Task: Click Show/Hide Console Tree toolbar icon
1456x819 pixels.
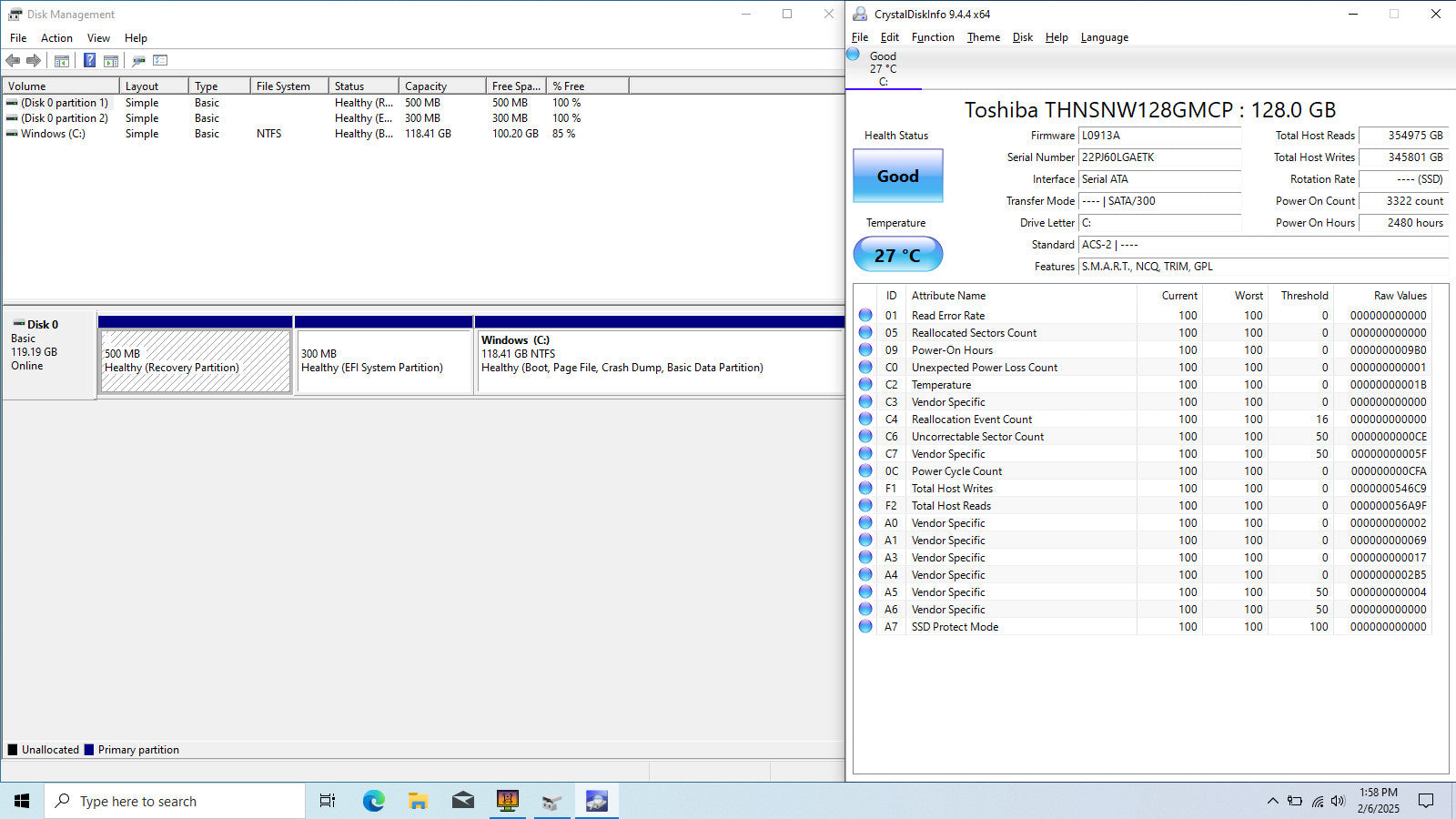Action: point(62,61)
